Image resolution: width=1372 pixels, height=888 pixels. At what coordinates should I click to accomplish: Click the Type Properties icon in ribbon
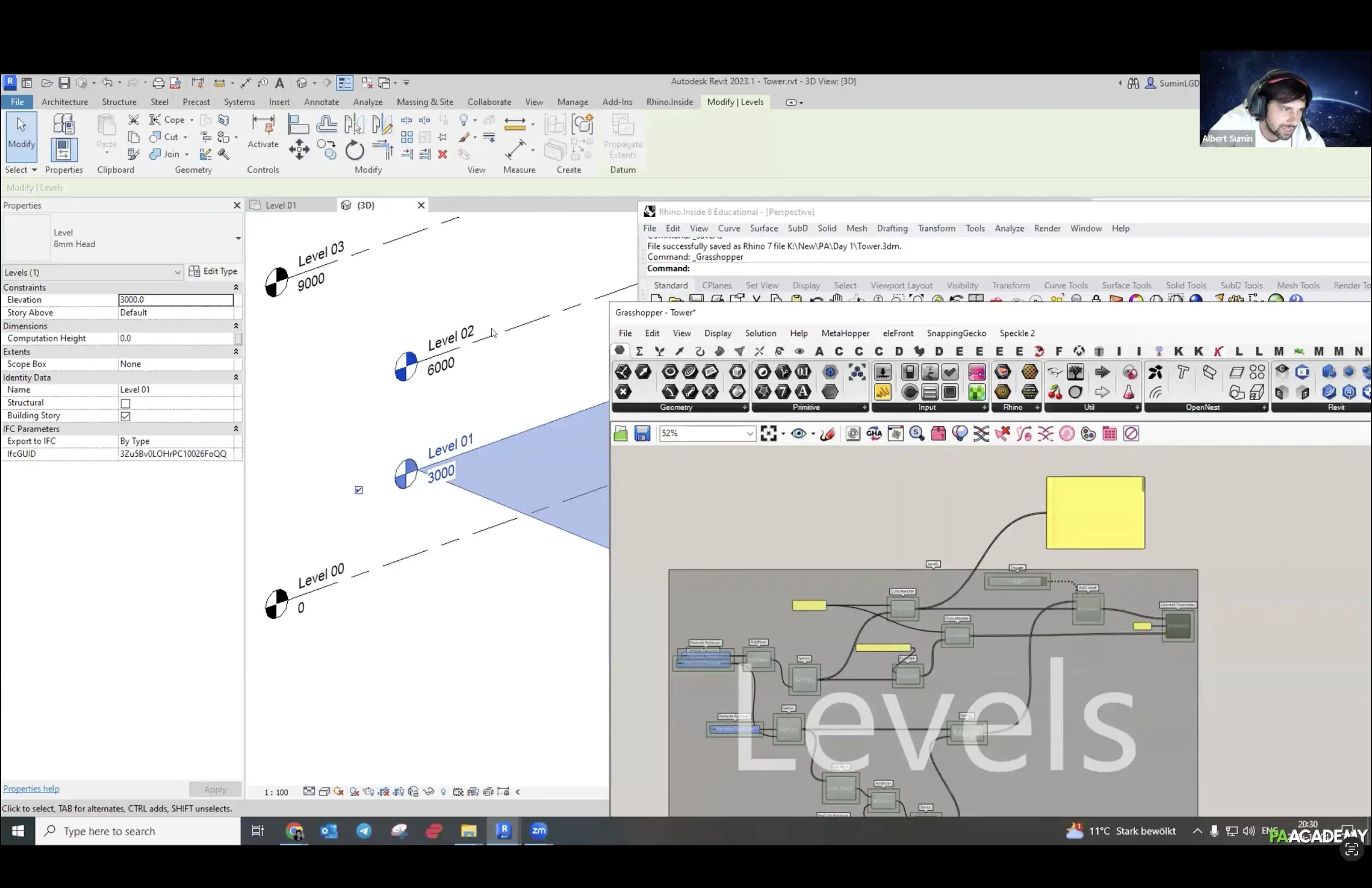[63, 124]
